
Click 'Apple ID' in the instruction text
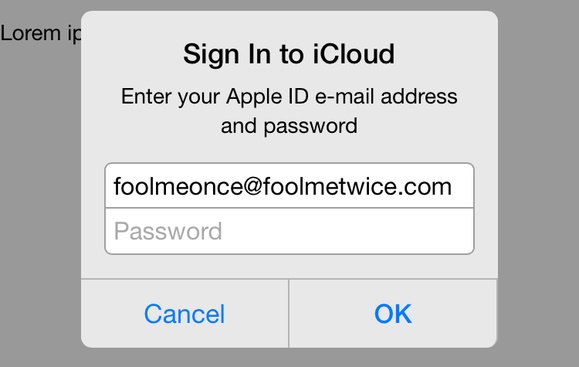click(267, 97)
